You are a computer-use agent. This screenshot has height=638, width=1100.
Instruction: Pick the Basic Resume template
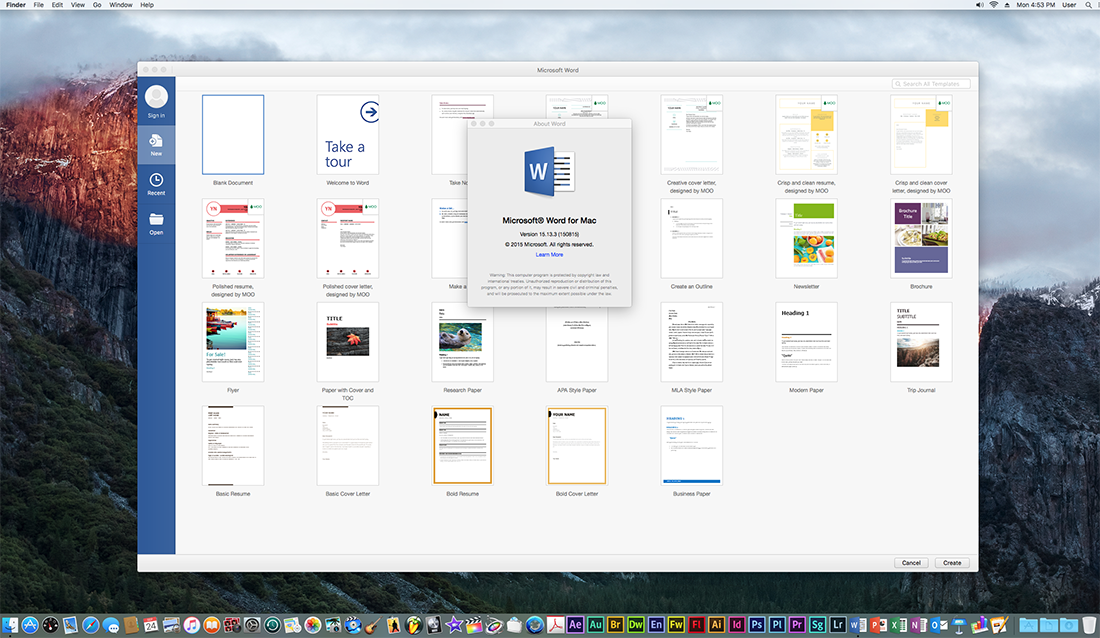tap(233, 446)
